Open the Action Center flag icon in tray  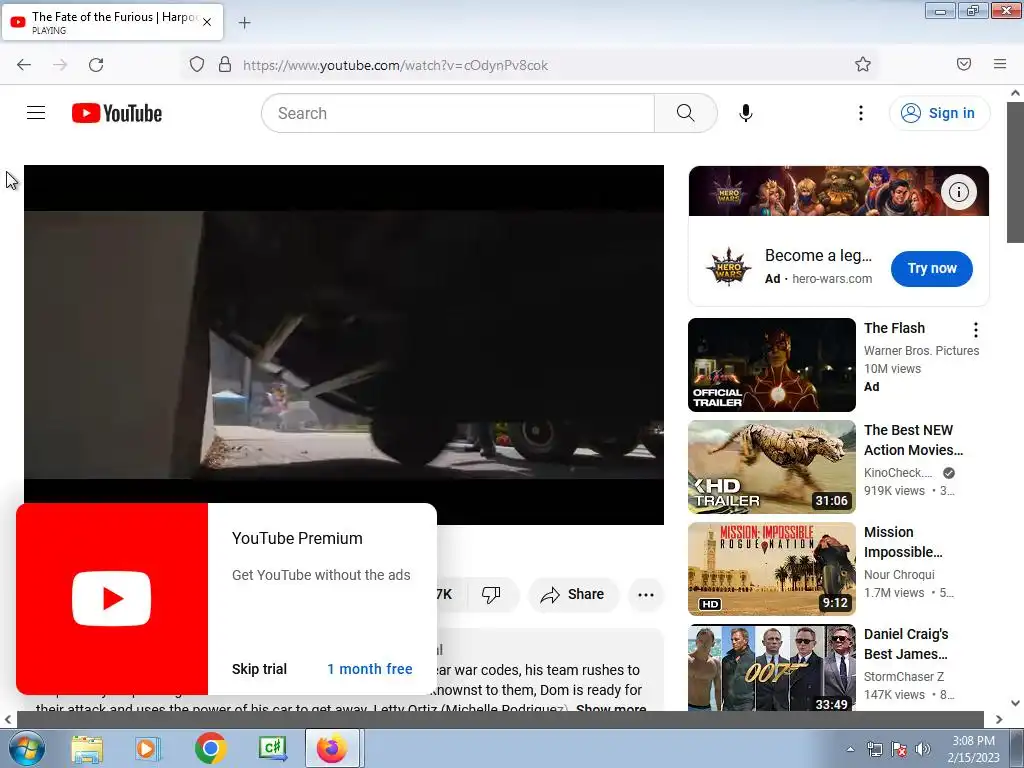[x=899, y=749]
